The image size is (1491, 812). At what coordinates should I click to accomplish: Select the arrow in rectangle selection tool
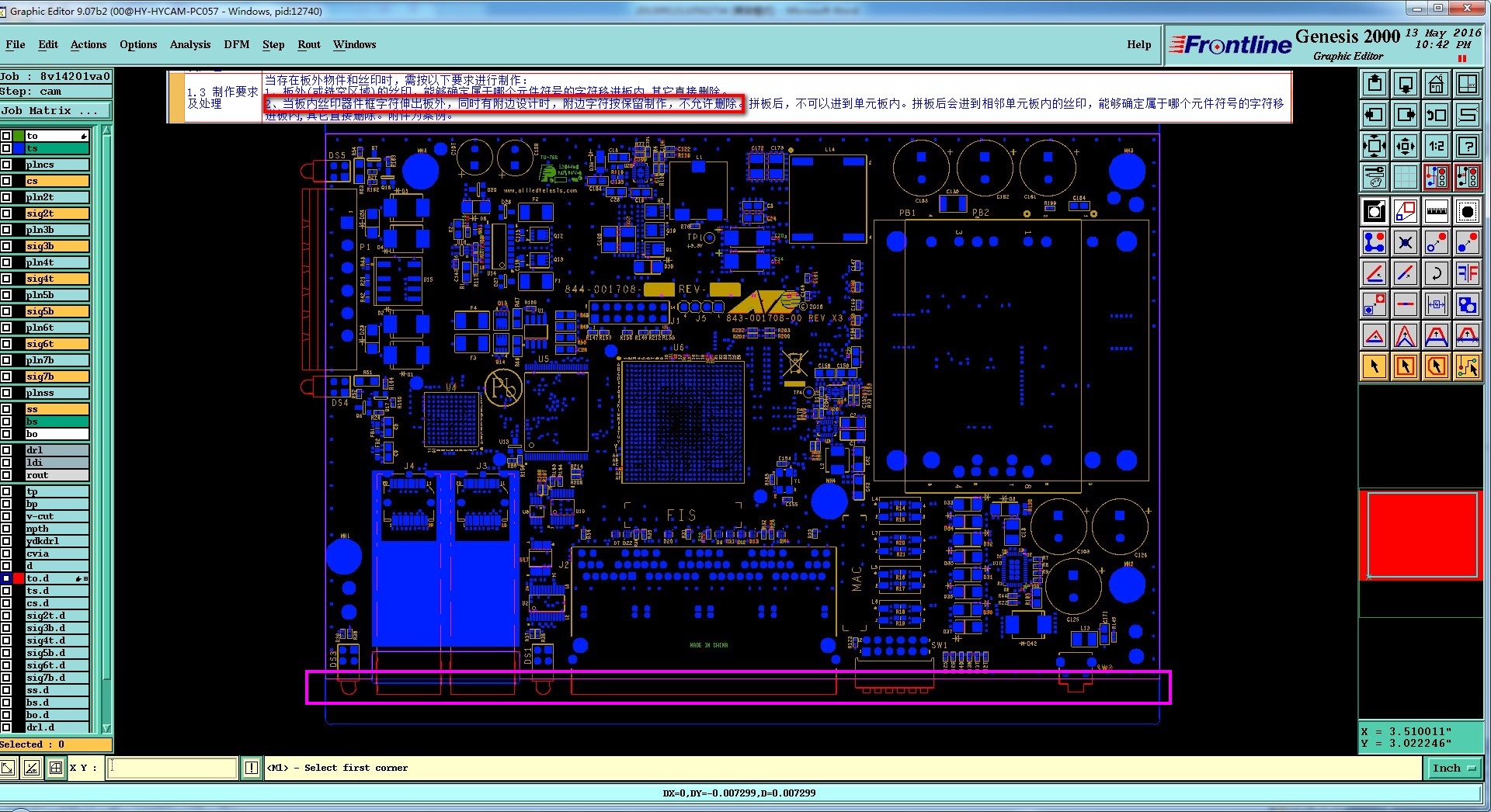point(1406,366)
